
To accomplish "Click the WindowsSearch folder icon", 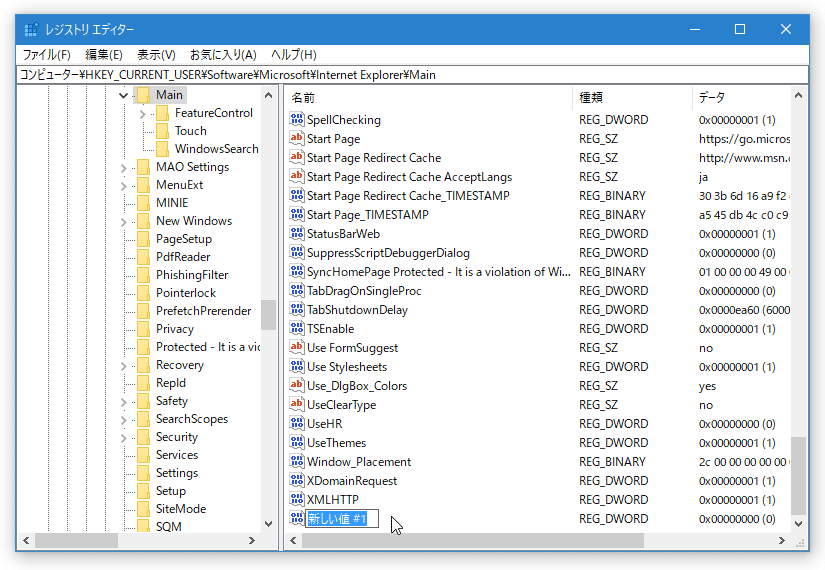I will pos(163,148).
